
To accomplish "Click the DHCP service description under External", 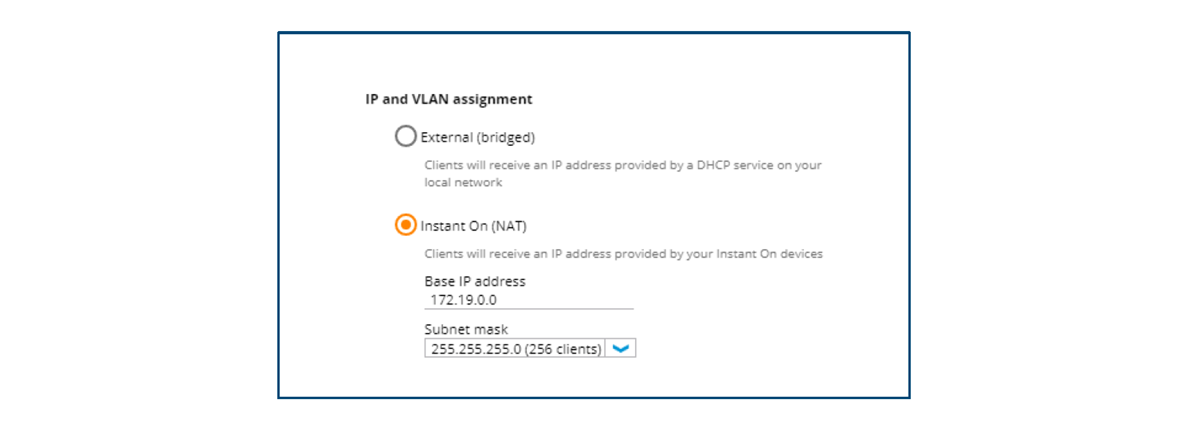I will click(623, 165).
